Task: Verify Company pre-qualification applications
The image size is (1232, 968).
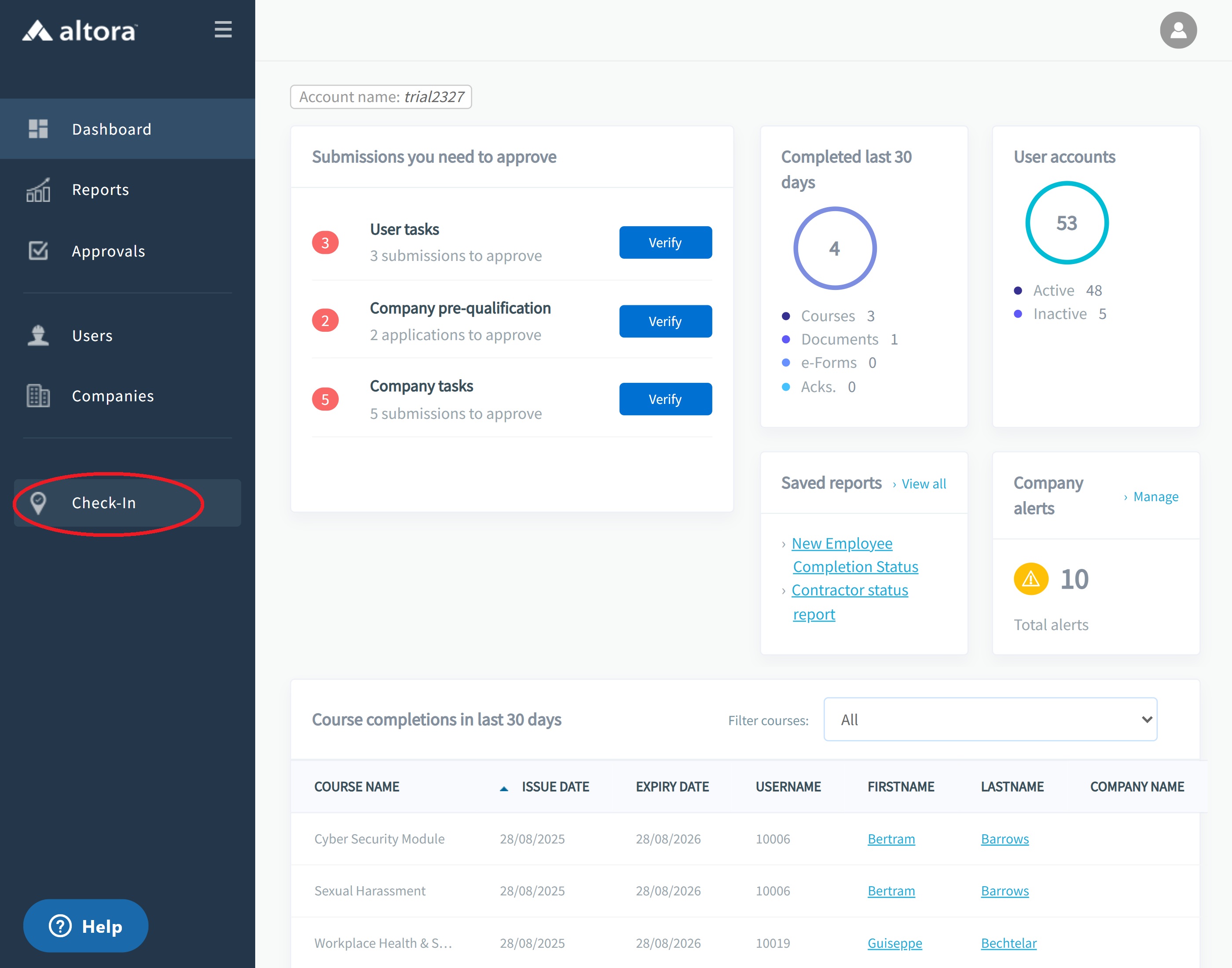Action: tap(665, 321)
